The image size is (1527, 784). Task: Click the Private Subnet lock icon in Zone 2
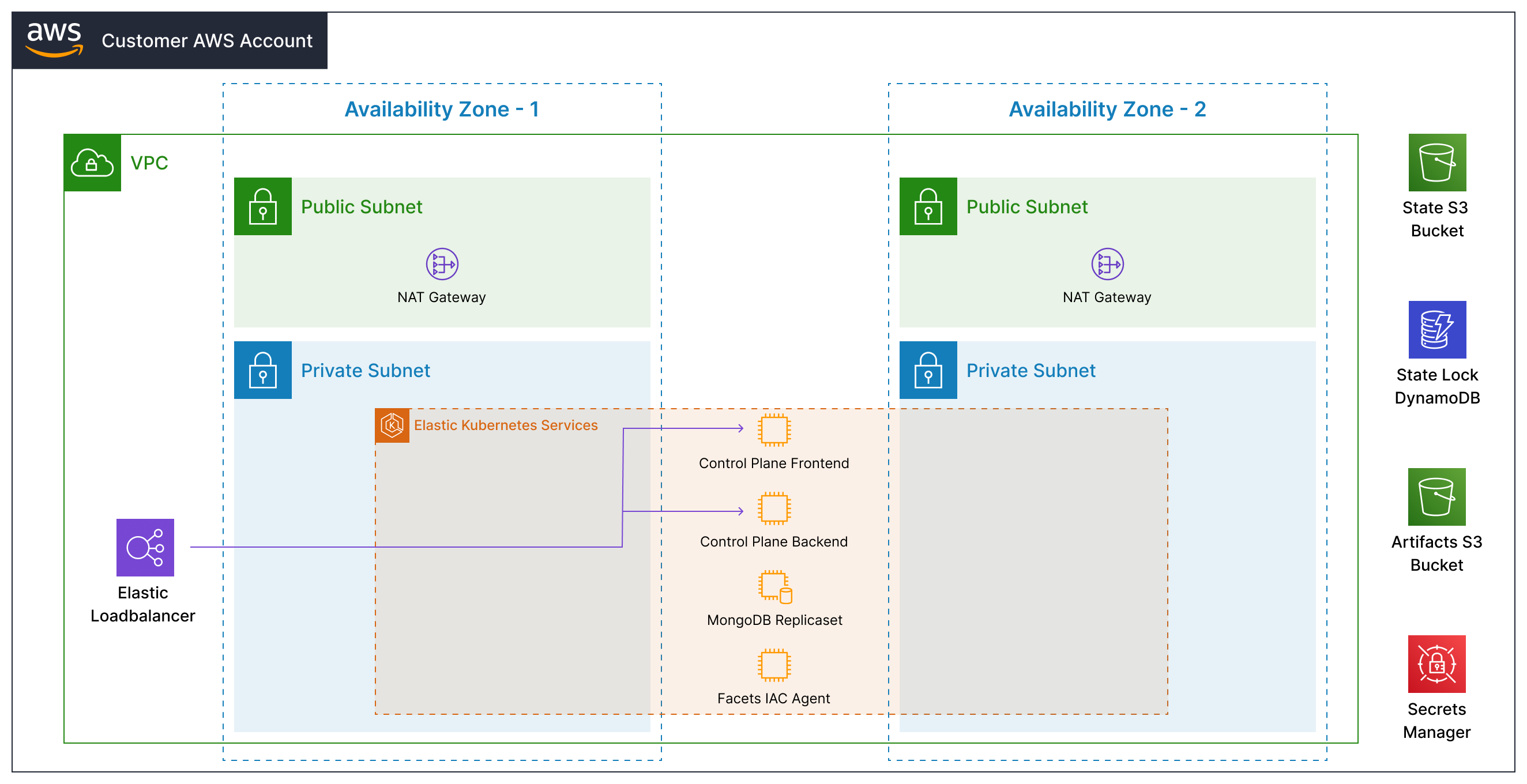pos(928,370)
